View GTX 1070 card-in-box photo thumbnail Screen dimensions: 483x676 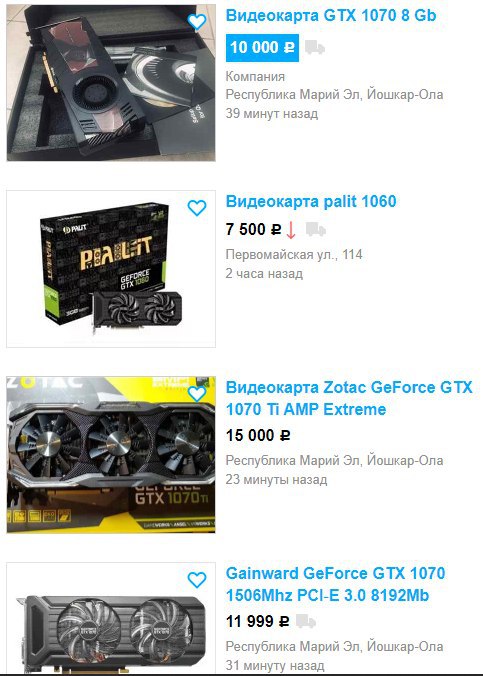click(111, 82)
